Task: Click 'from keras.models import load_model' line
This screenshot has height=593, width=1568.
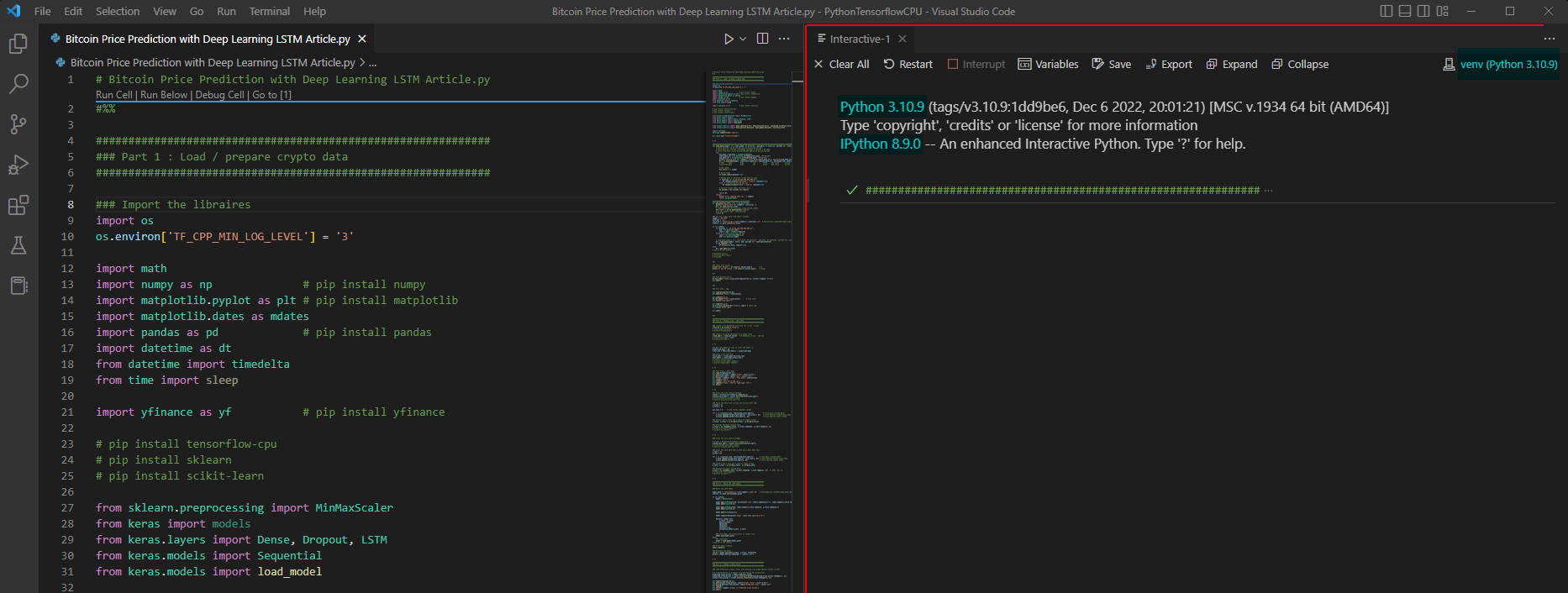Action: [208, 571]
